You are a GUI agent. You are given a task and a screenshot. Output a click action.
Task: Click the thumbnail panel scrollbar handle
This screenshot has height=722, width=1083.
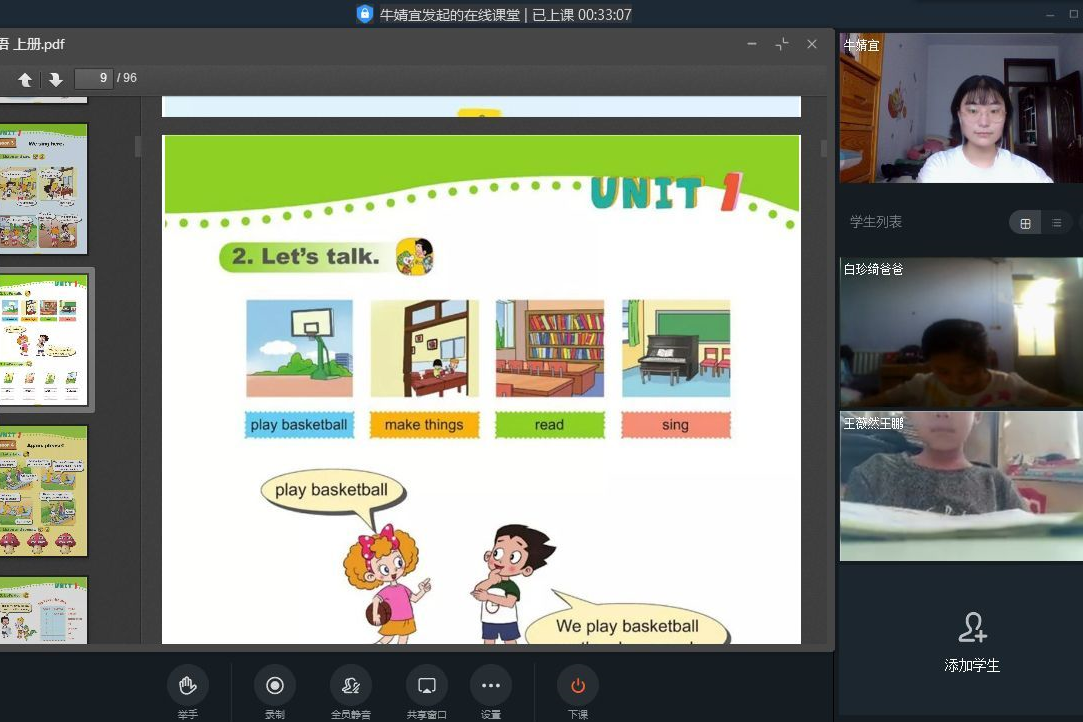(x=138, y=146)
